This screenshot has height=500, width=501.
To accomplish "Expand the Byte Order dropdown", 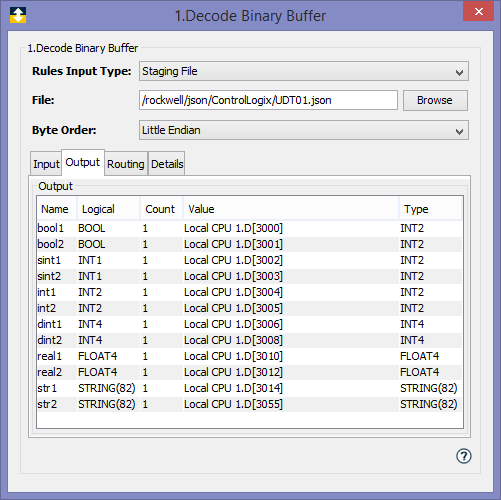I will pos(304,130).
